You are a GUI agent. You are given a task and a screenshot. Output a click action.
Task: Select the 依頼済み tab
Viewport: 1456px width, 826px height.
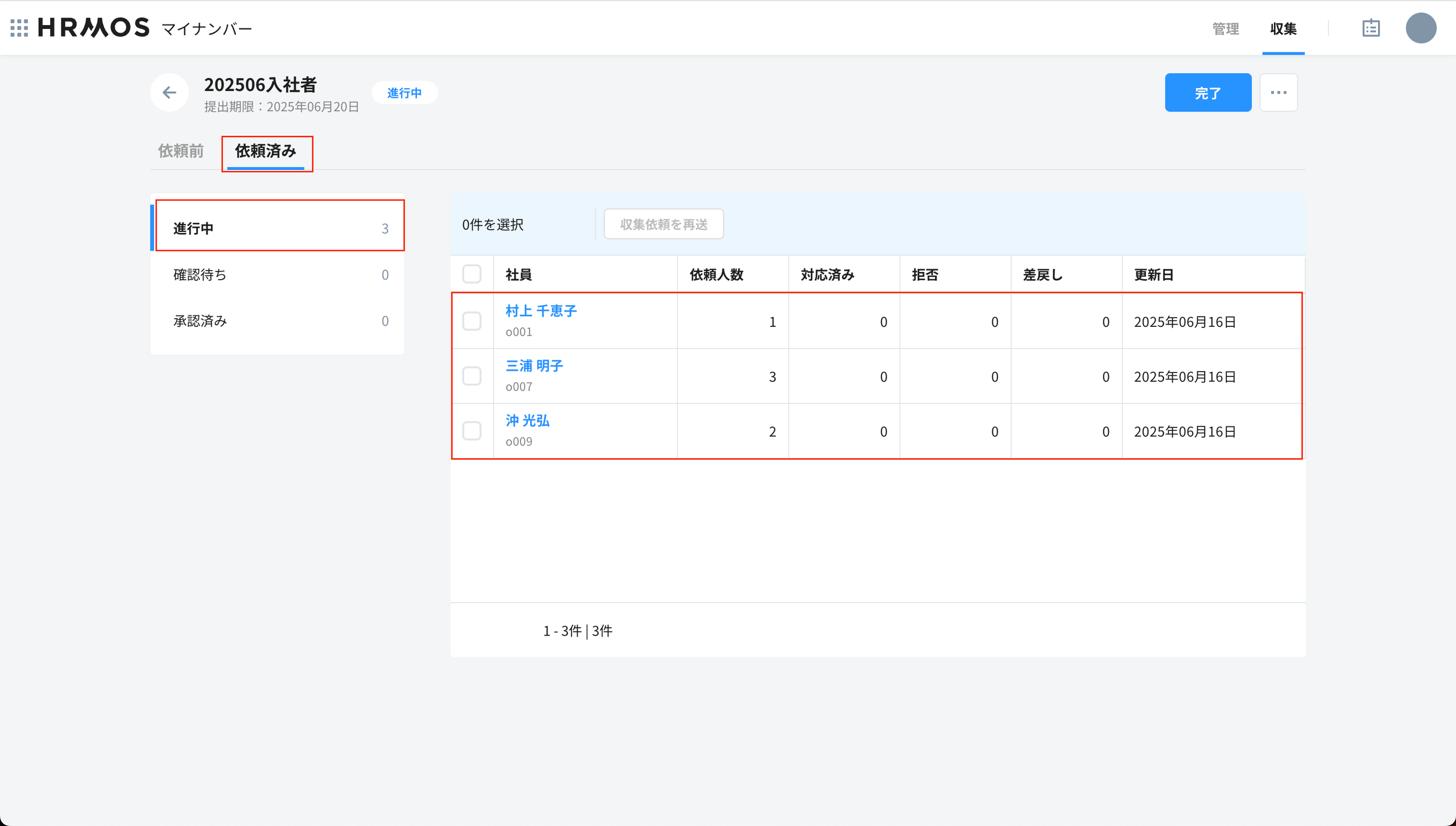pyautogui.click(x=266, y=151)
